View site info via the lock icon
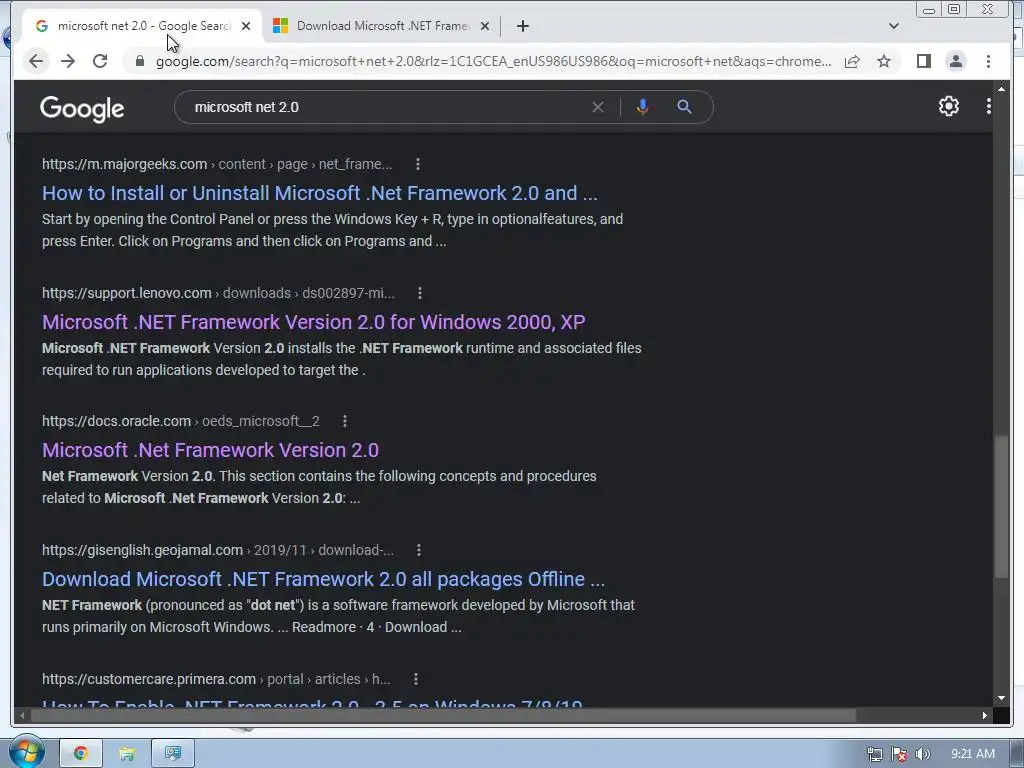The height and width of the screenshot is (768, 1024). click(139, 61)
